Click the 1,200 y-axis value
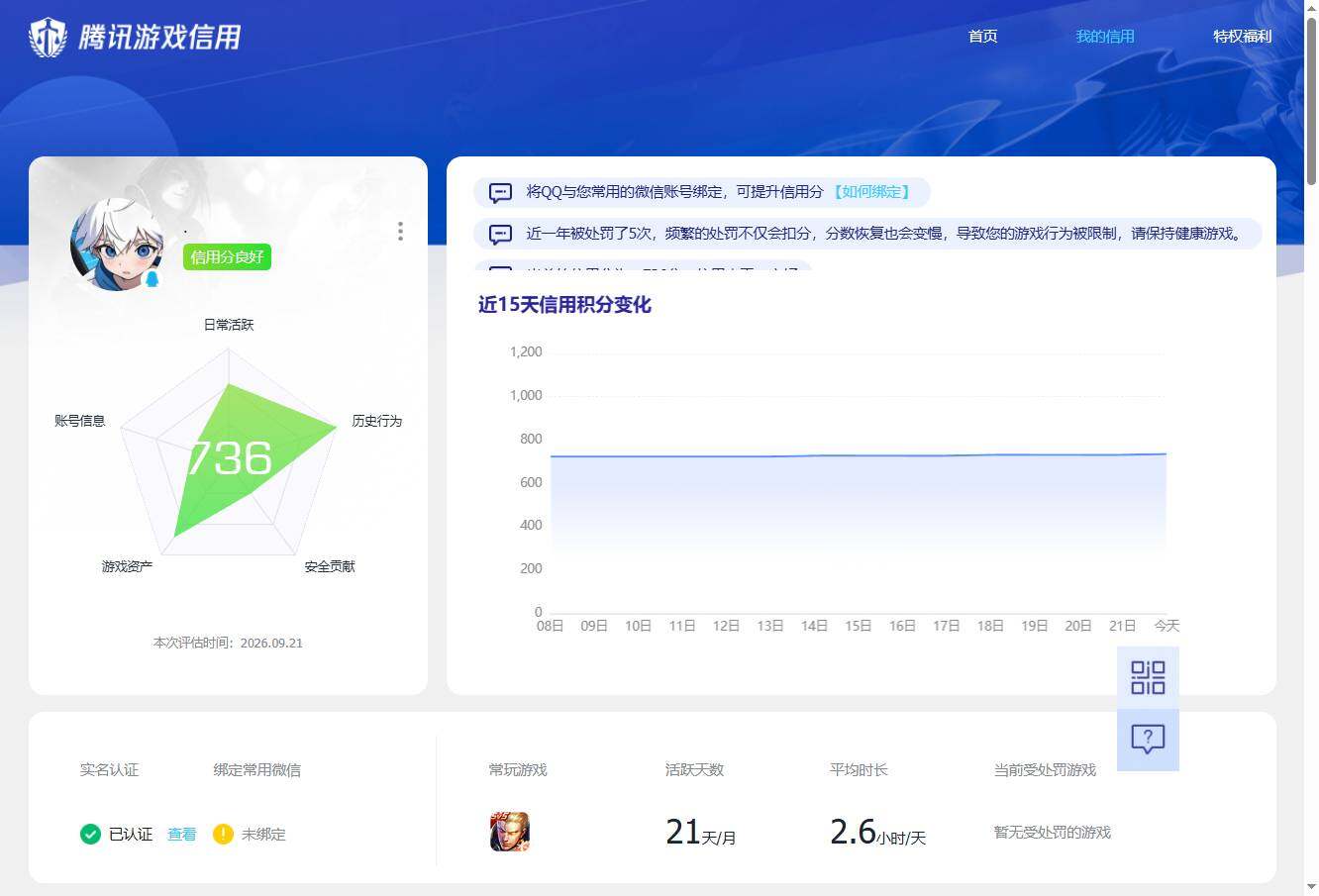Image resolution: width=1319 pixels, height=896 pixels. click(x=526, y=351)
